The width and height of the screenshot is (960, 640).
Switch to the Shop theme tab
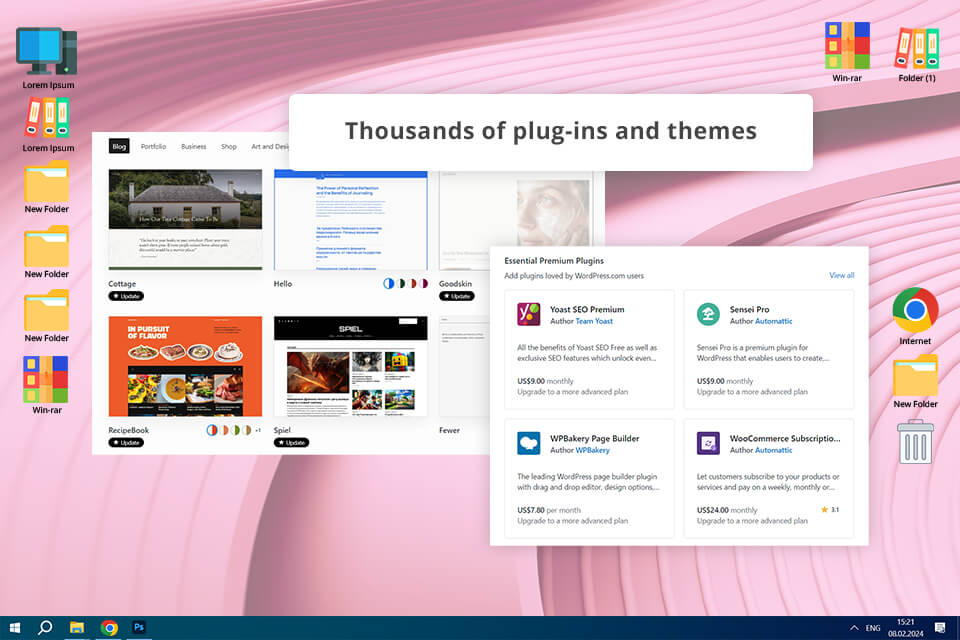[228, 146]
